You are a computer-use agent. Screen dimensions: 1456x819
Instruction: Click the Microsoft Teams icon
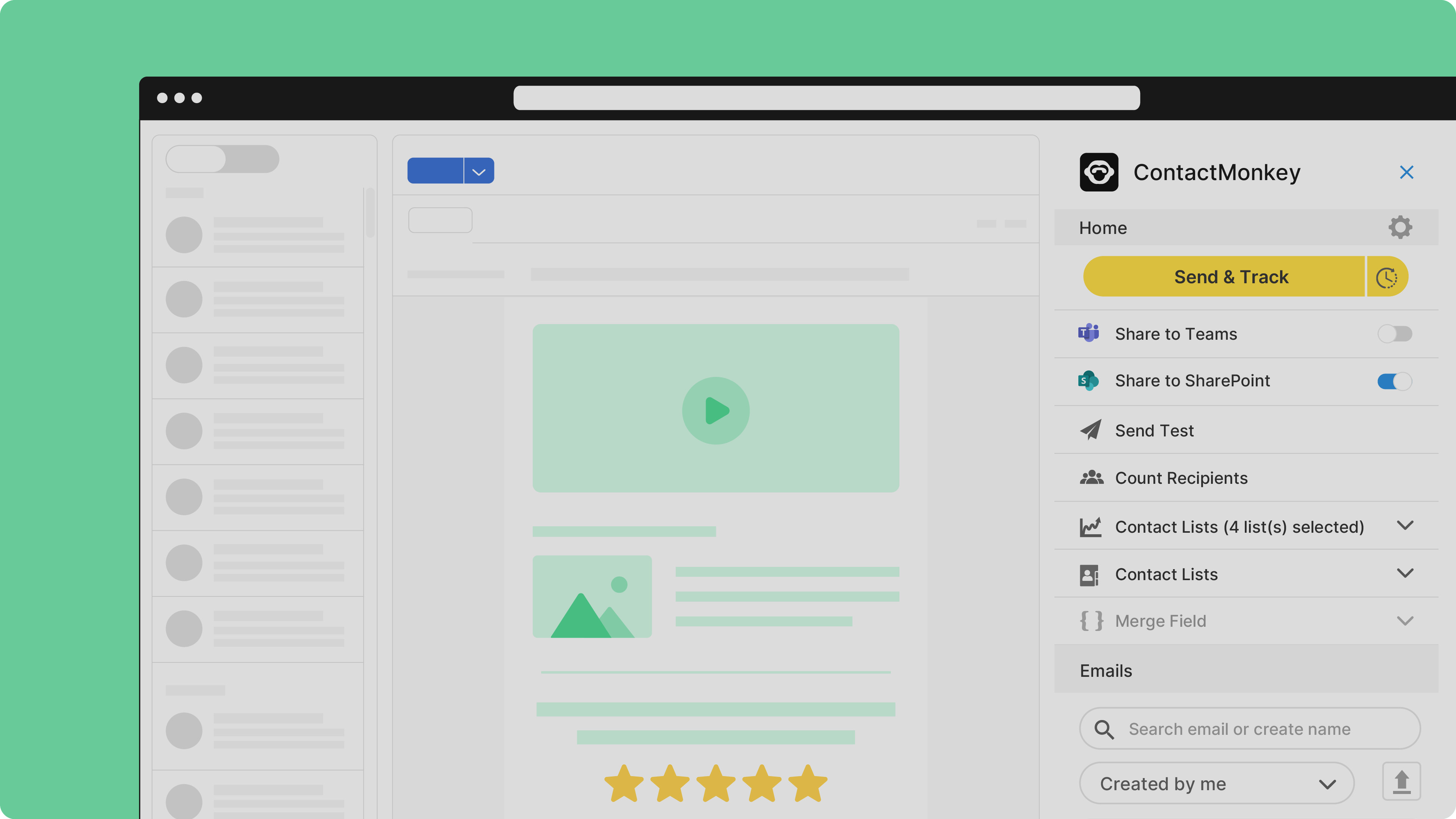(x=1089, y=334)
